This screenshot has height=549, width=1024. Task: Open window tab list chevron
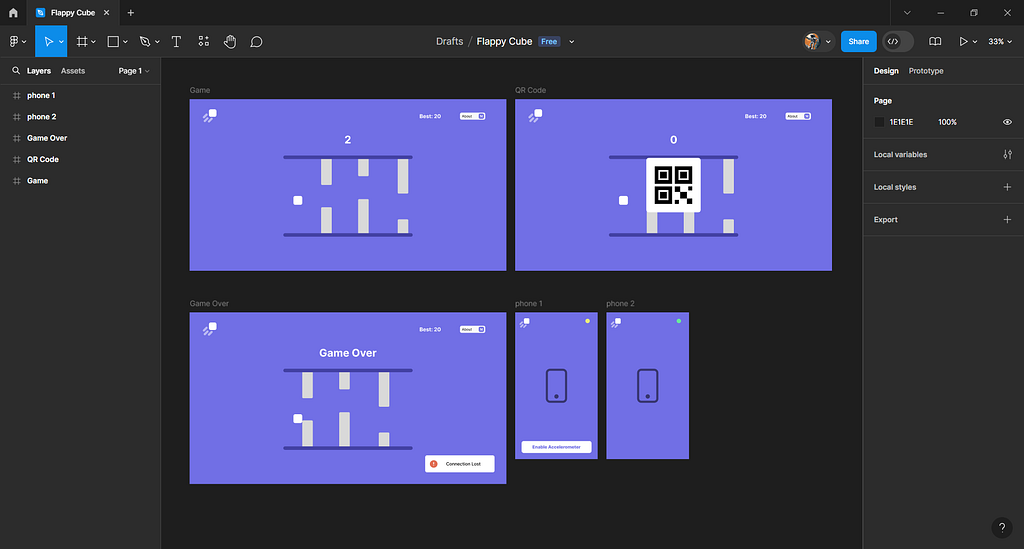(x=907, y=12)
